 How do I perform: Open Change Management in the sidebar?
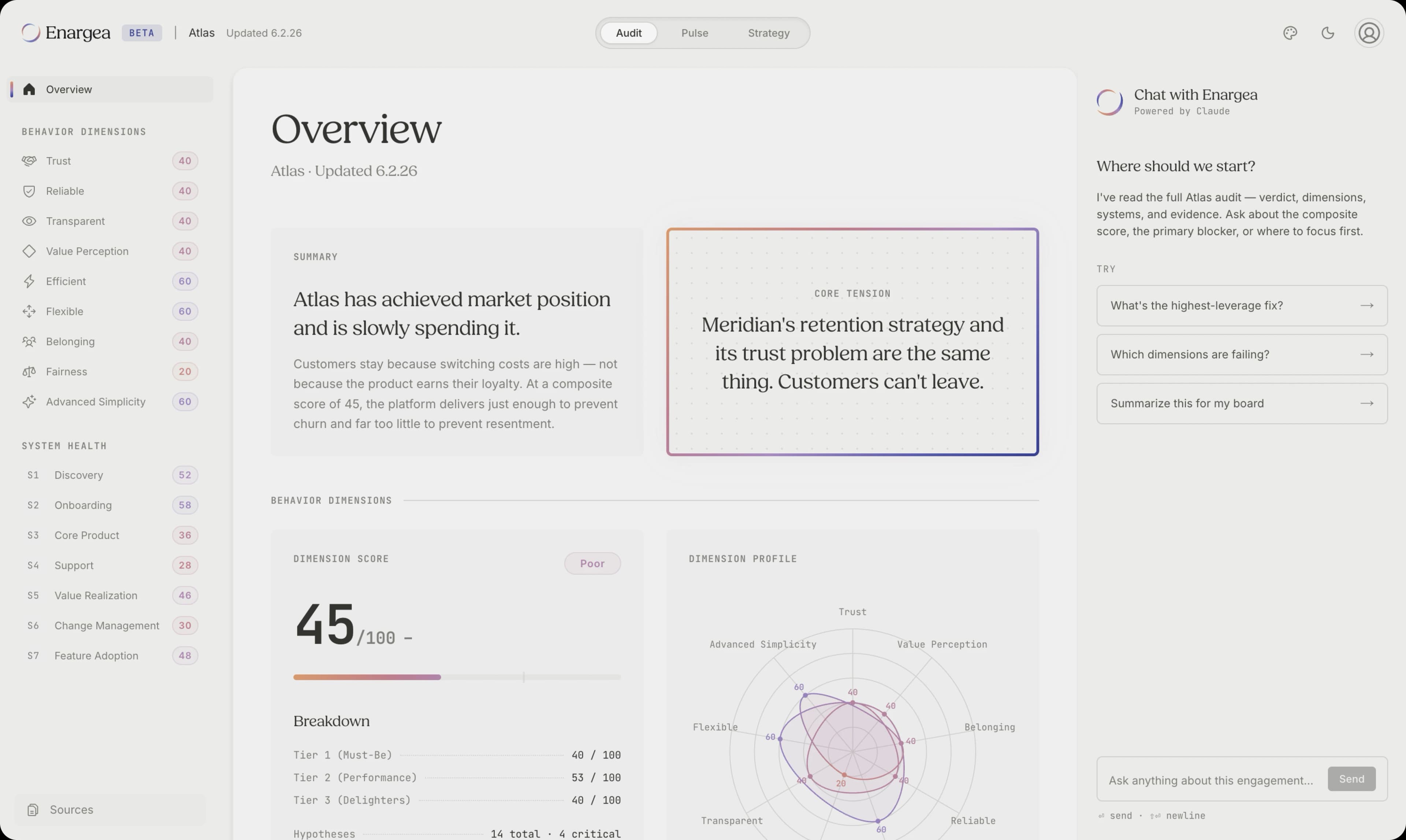[x=110, y=625]
